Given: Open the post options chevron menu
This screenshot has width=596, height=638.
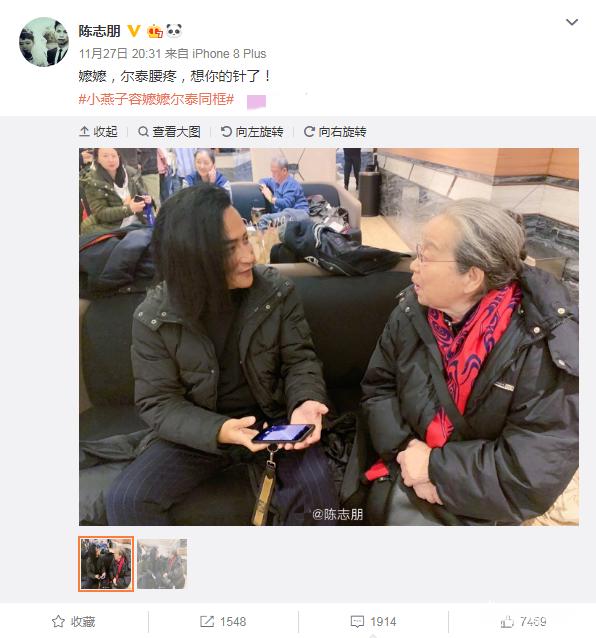Looking at the screenshot, I should tap(572, 22).
